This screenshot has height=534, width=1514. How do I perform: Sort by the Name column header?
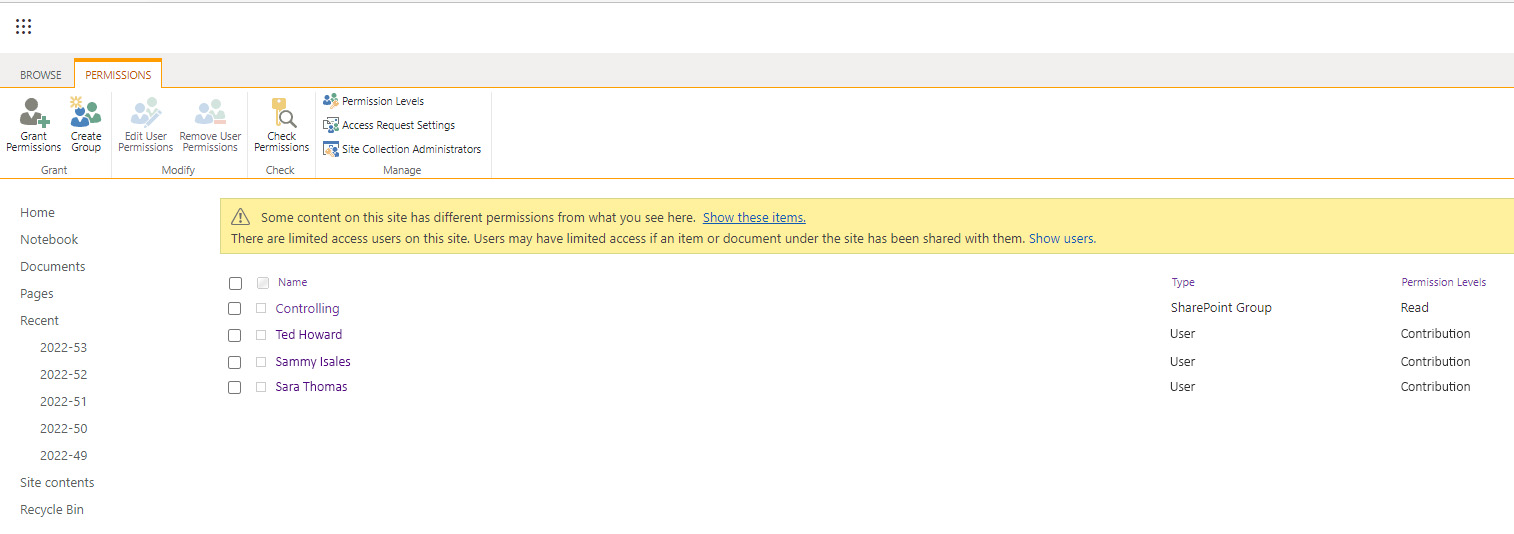pos(293,282)
